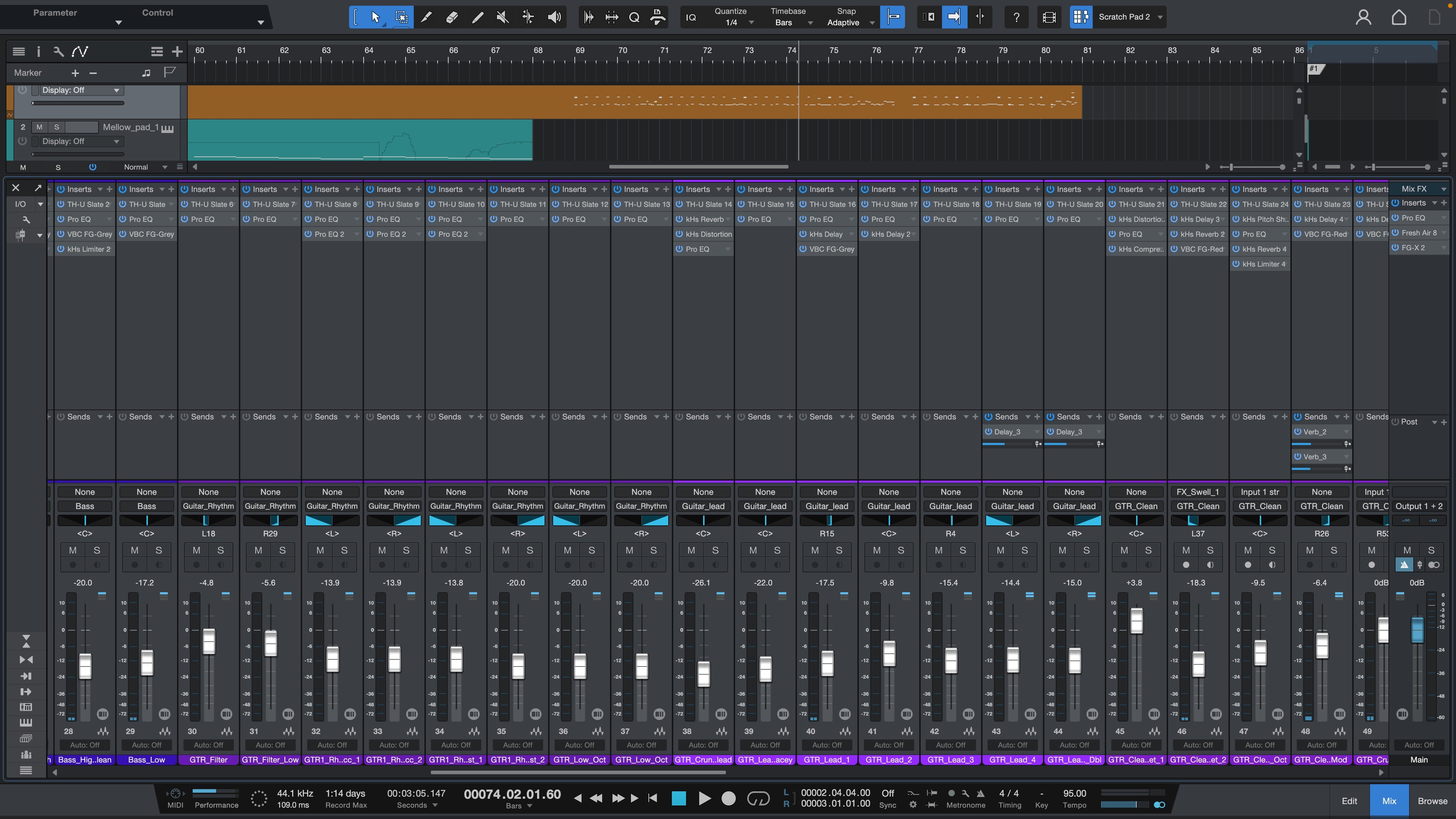
Task: Switch to the Browse view
Action: [x=1432, y=801]
